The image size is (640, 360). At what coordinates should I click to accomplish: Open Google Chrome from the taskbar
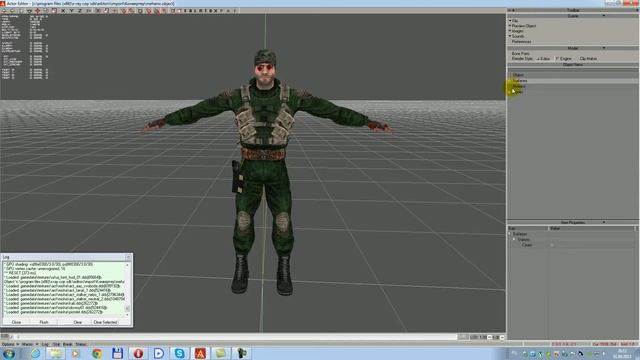[x=97, y=353]
